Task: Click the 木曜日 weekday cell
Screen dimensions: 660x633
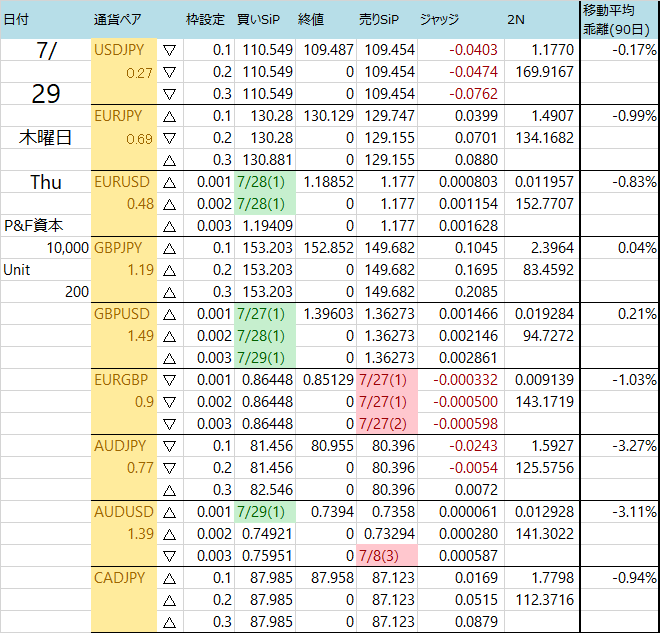Action: pos(45,138)
